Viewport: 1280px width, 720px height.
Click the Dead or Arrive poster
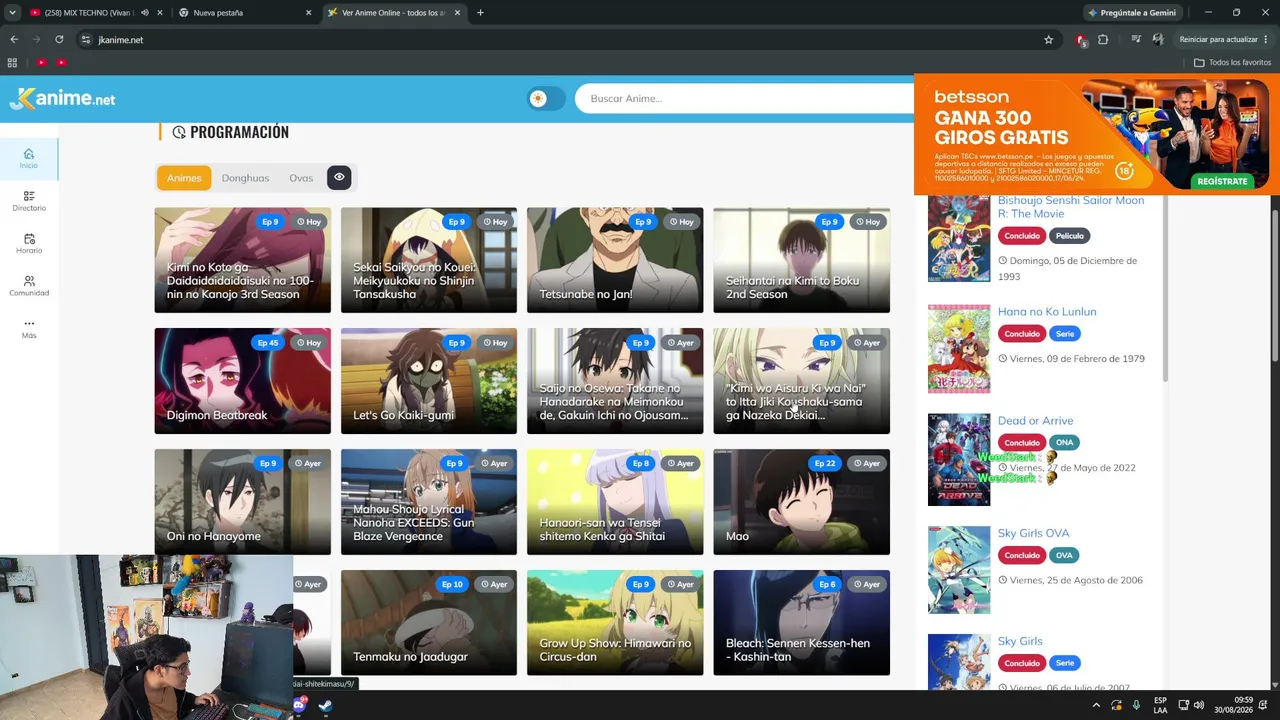click(959, 460)
